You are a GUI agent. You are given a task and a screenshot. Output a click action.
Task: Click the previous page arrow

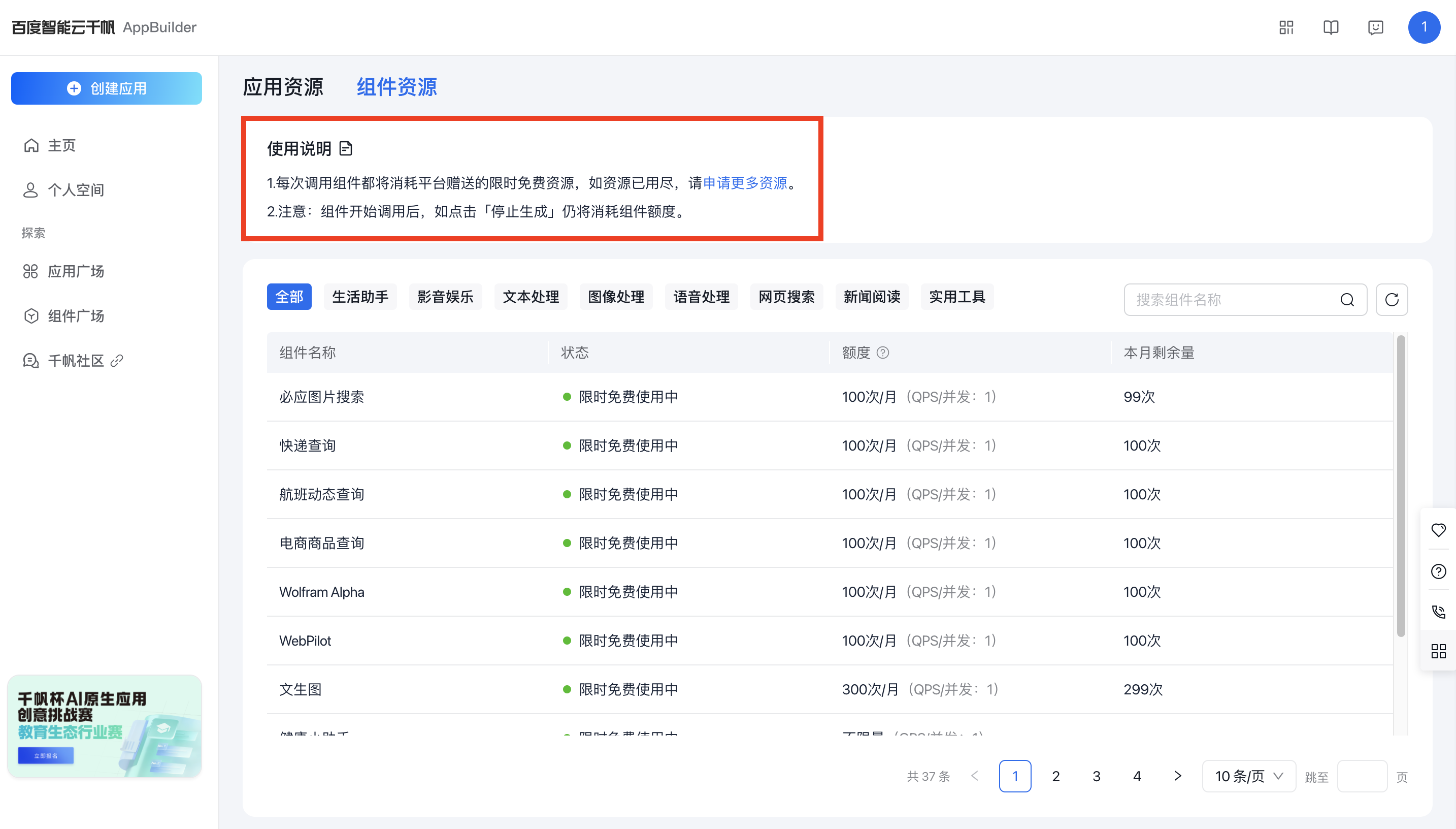975,776
